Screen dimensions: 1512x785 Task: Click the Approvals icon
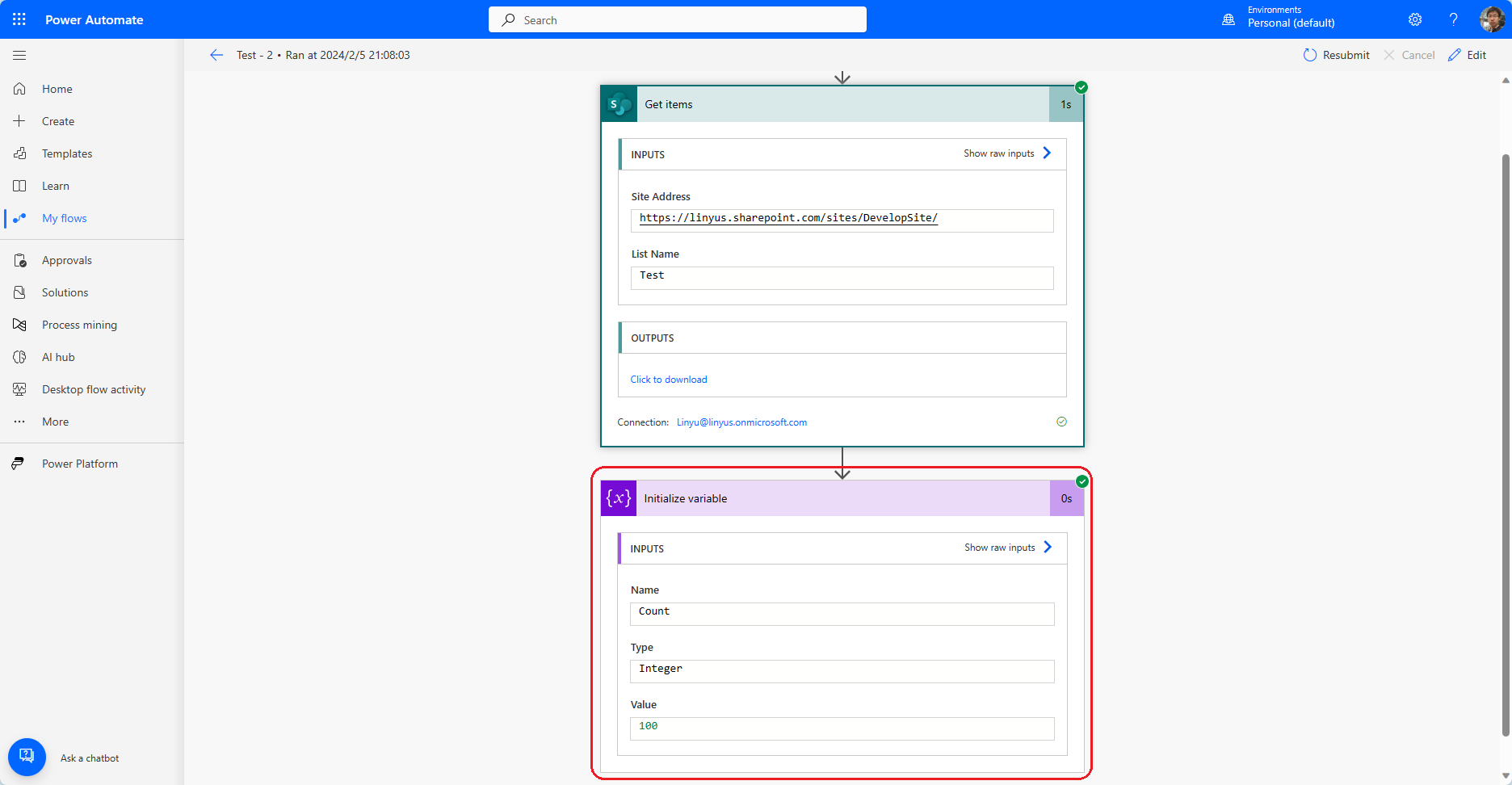(19, 260)
